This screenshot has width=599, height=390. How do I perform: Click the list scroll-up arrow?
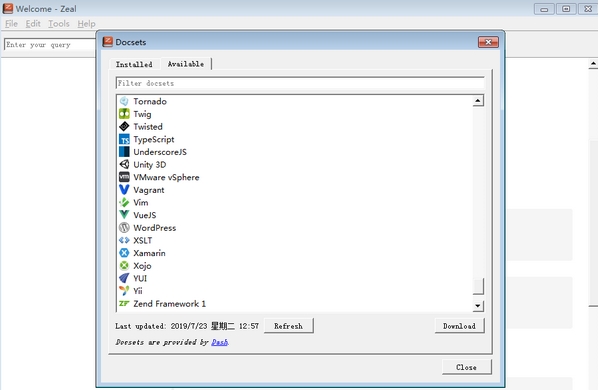point(478,101)
